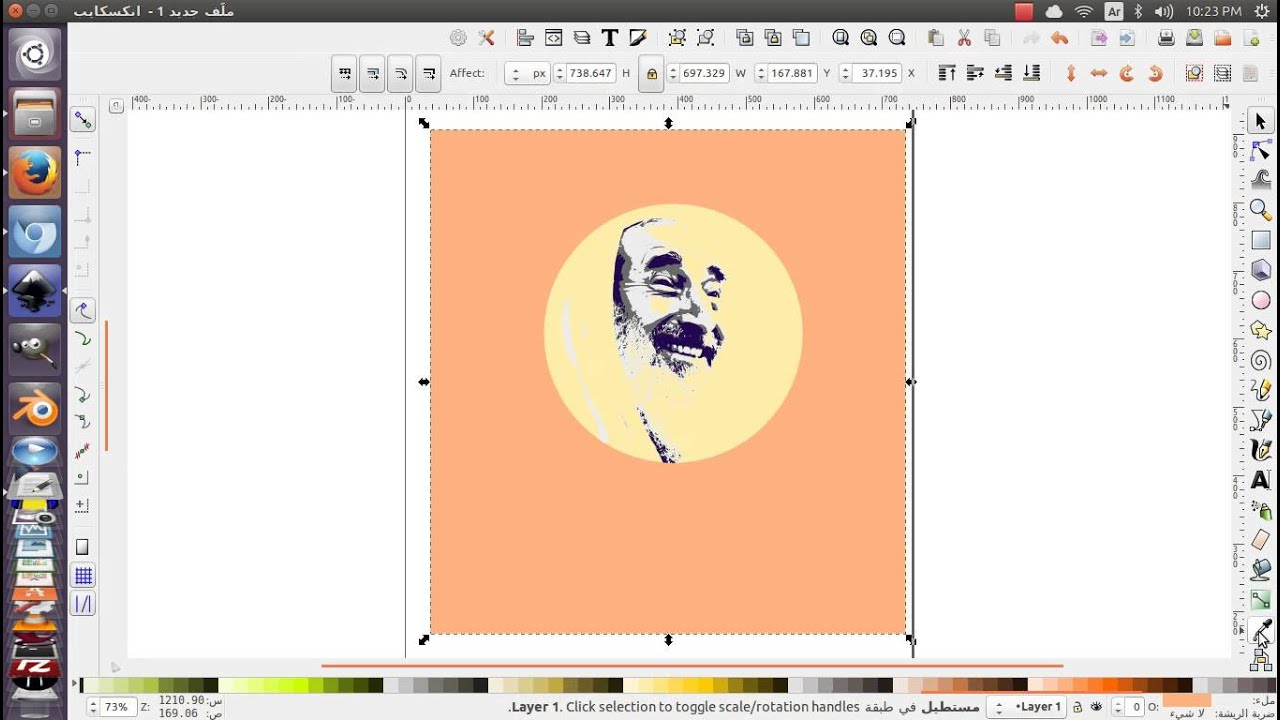This screenshot has width=1280, height=720.
Task: Open Inkscape Preferences
Action: (x=486, y=38)
